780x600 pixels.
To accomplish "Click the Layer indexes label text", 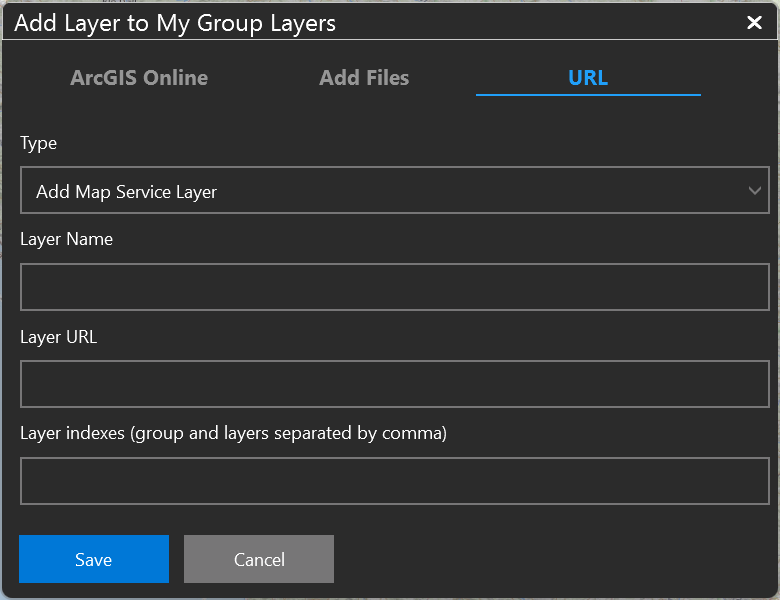I will [233, 433].
